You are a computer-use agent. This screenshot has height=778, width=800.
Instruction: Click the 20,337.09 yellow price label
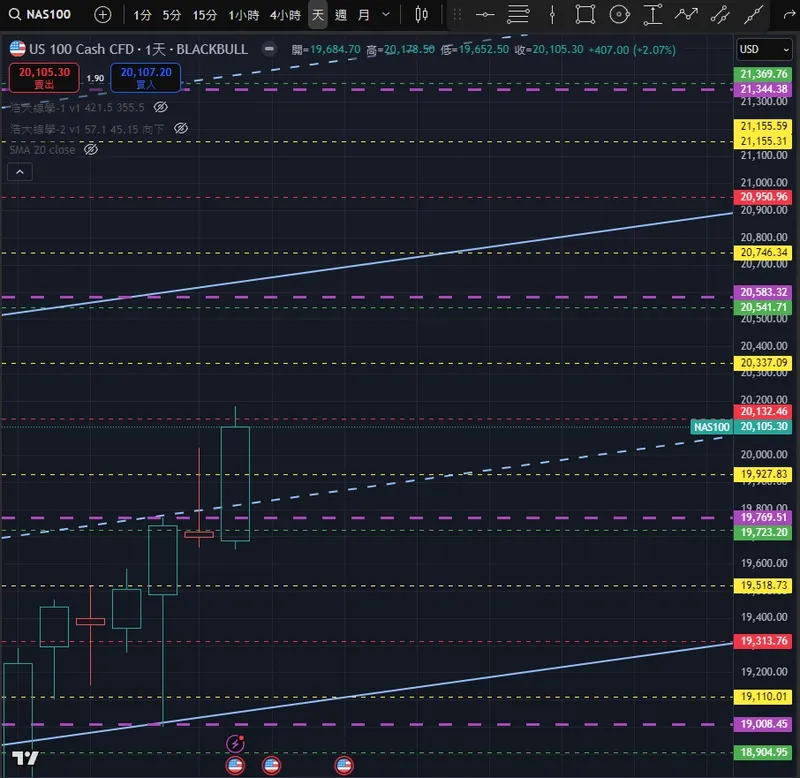(763, 363)
